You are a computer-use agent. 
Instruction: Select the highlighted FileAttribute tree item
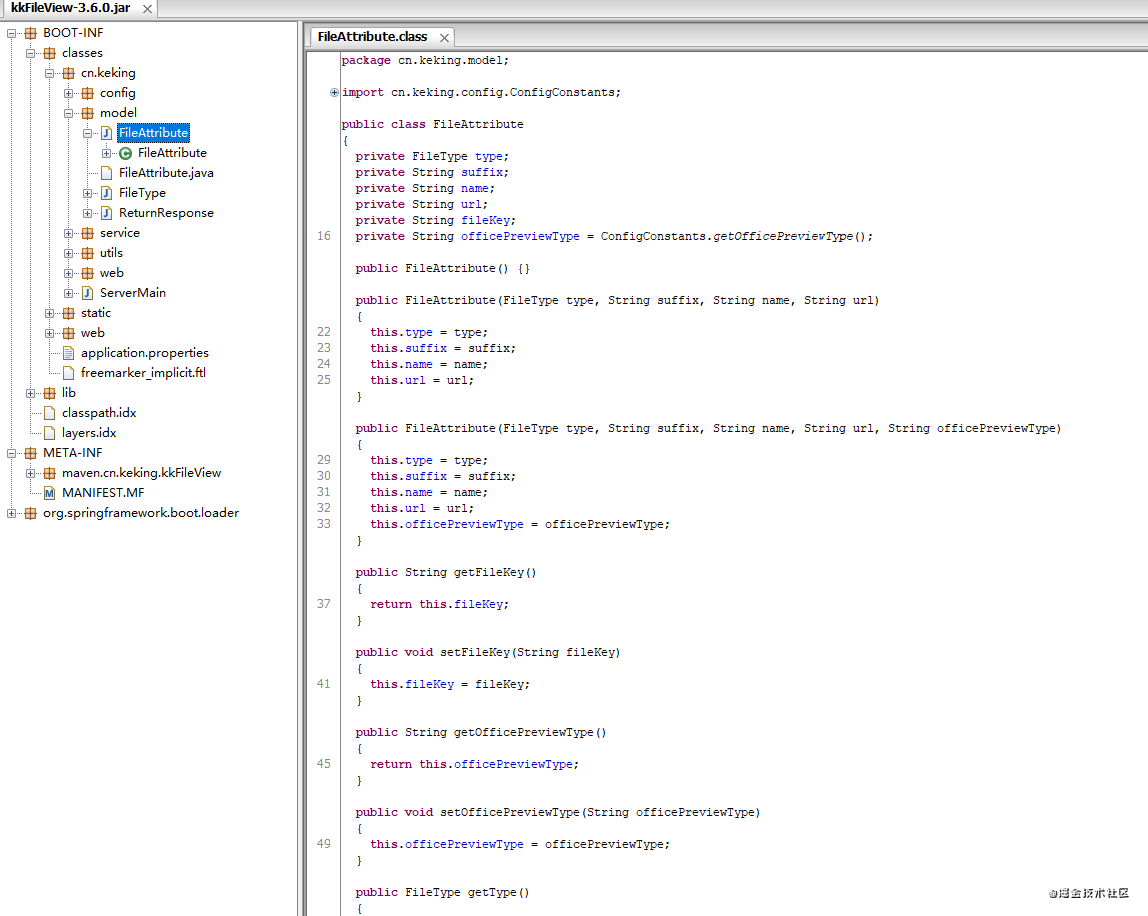pos(154,133)
